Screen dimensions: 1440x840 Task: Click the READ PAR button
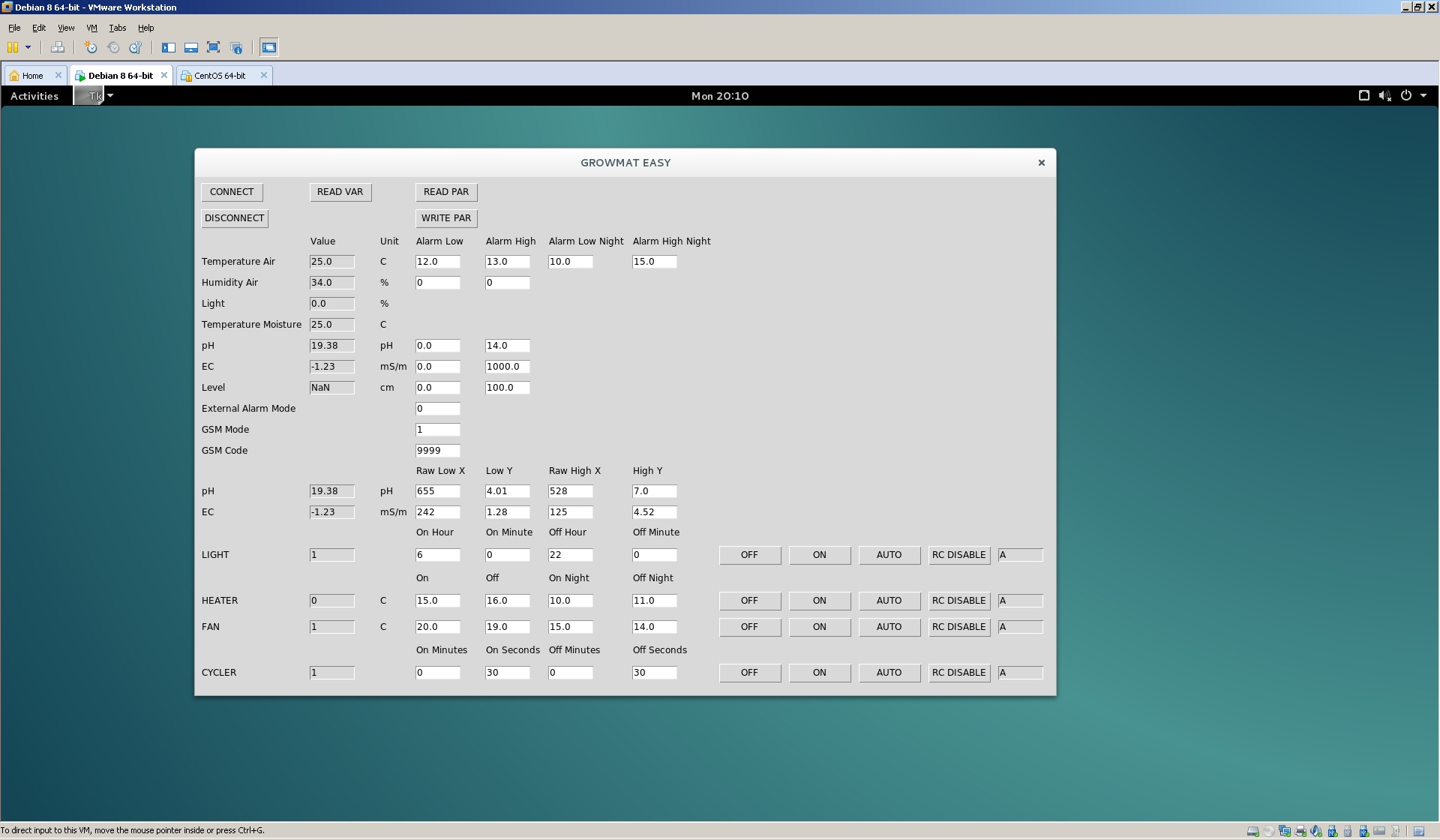coord(446,192)
